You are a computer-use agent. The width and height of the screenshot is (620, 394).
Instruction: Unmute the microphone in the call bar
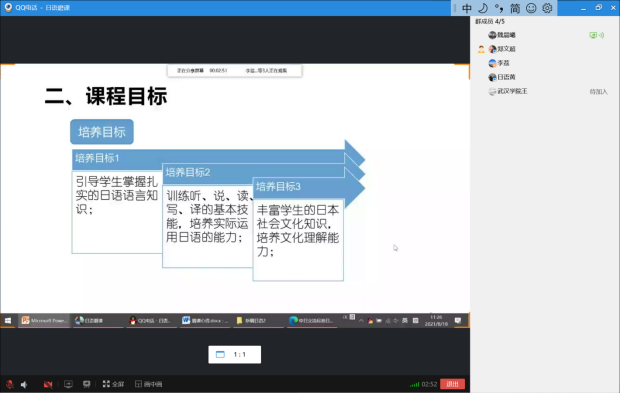pyautogui.click(x=10, y=384)
